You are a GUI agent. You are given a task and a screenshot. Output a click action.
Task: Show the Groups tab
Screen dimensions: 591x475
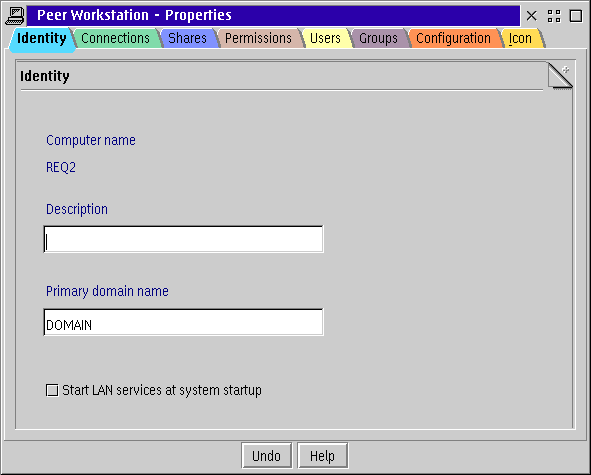(378, 38)
